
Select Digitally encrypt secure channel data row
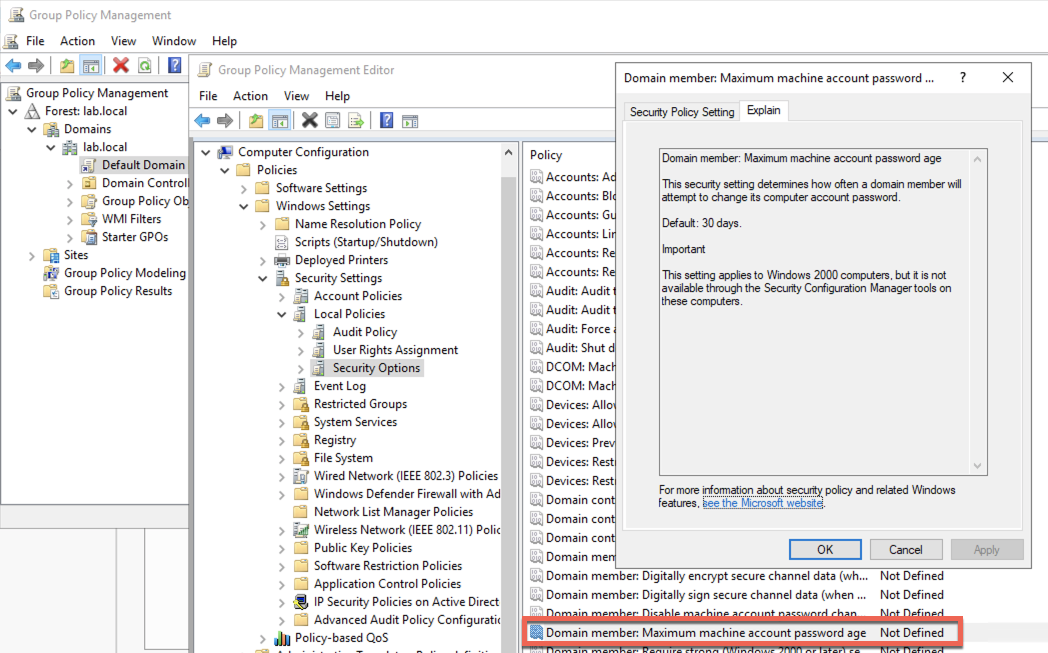pos(737,575)
